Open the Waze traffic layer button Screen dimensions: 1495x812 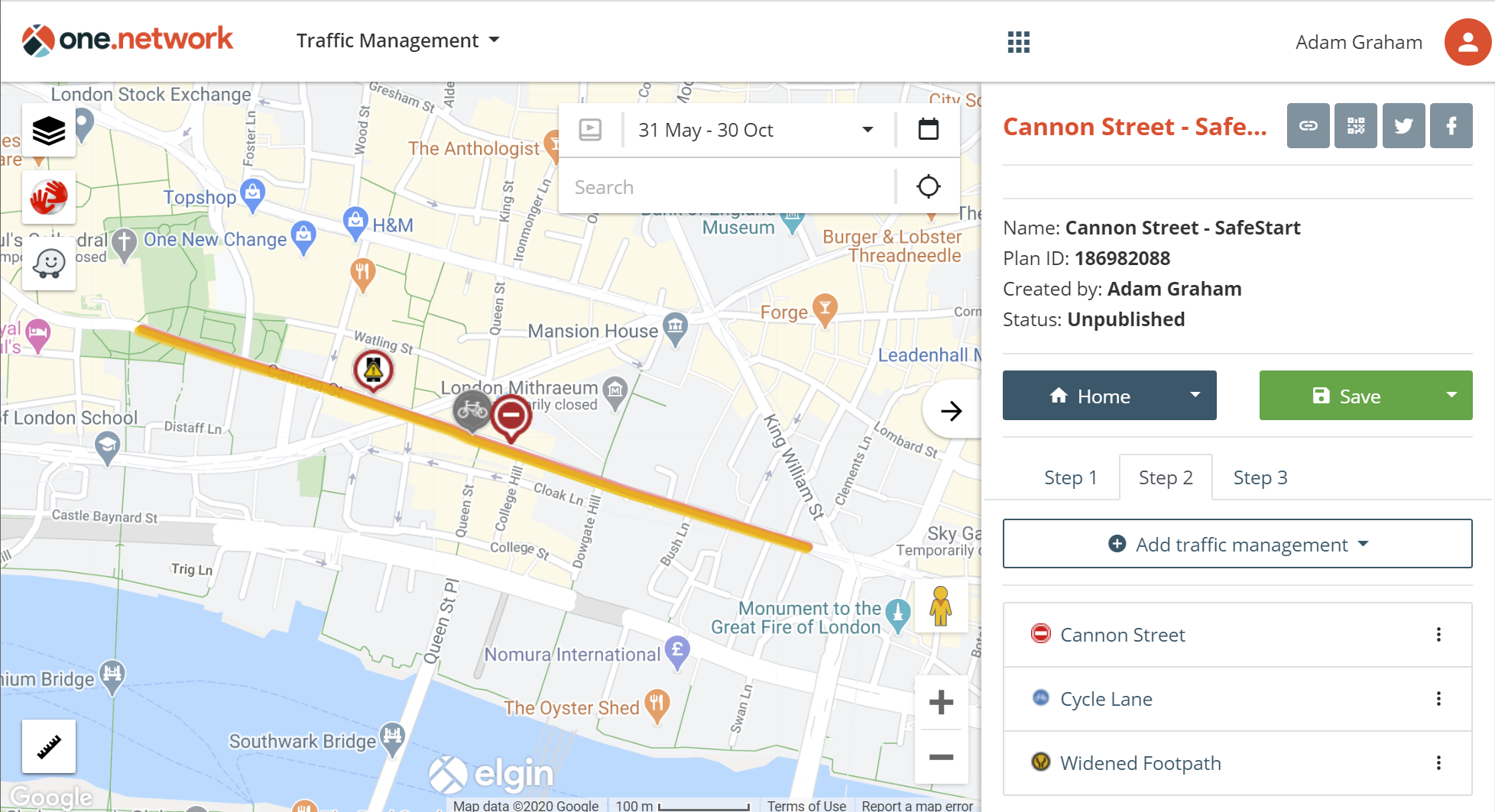click(49, 264)
